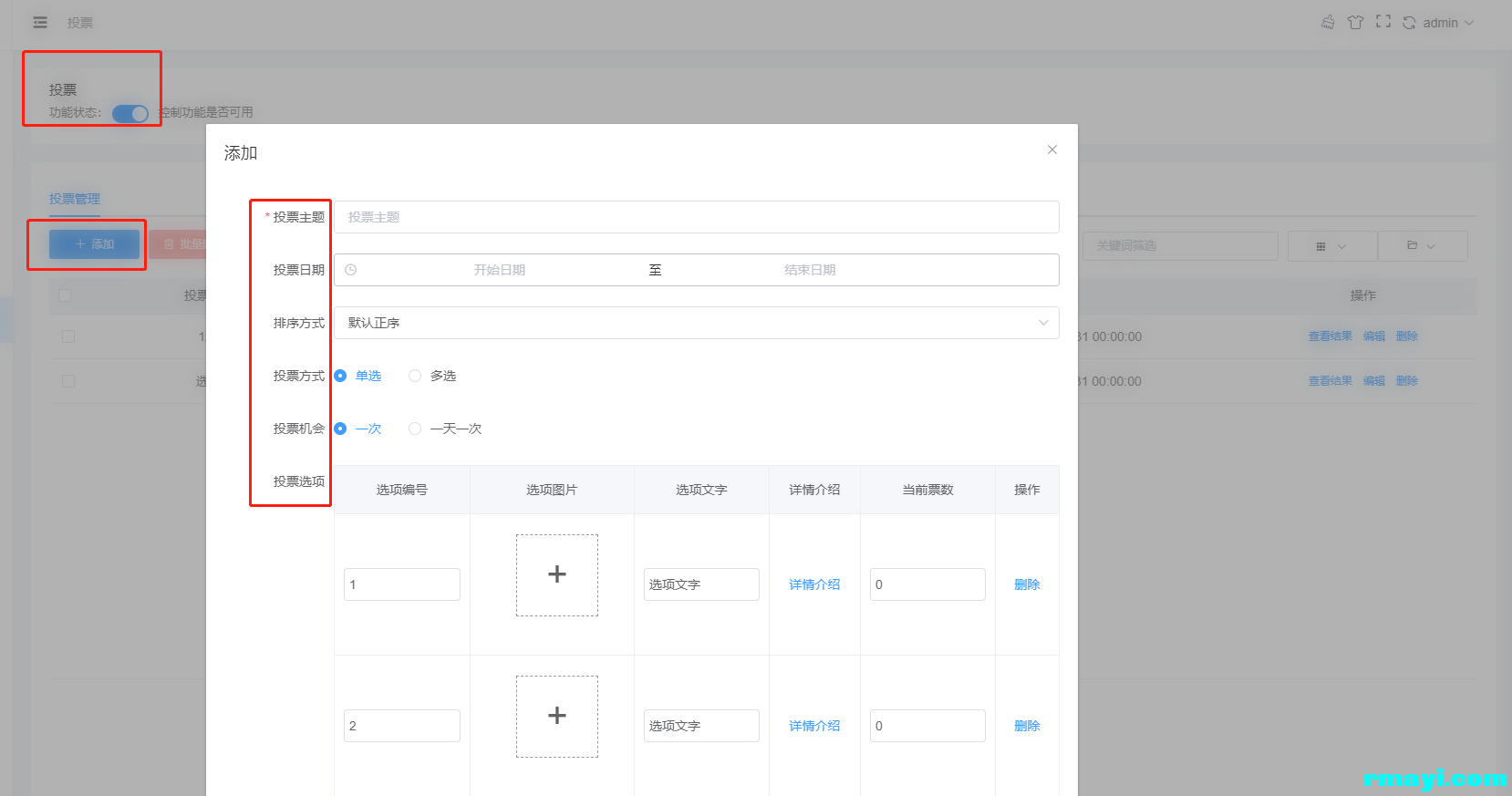
Task: Toggle fullscreen icon in header
Action: (1383, 22)
